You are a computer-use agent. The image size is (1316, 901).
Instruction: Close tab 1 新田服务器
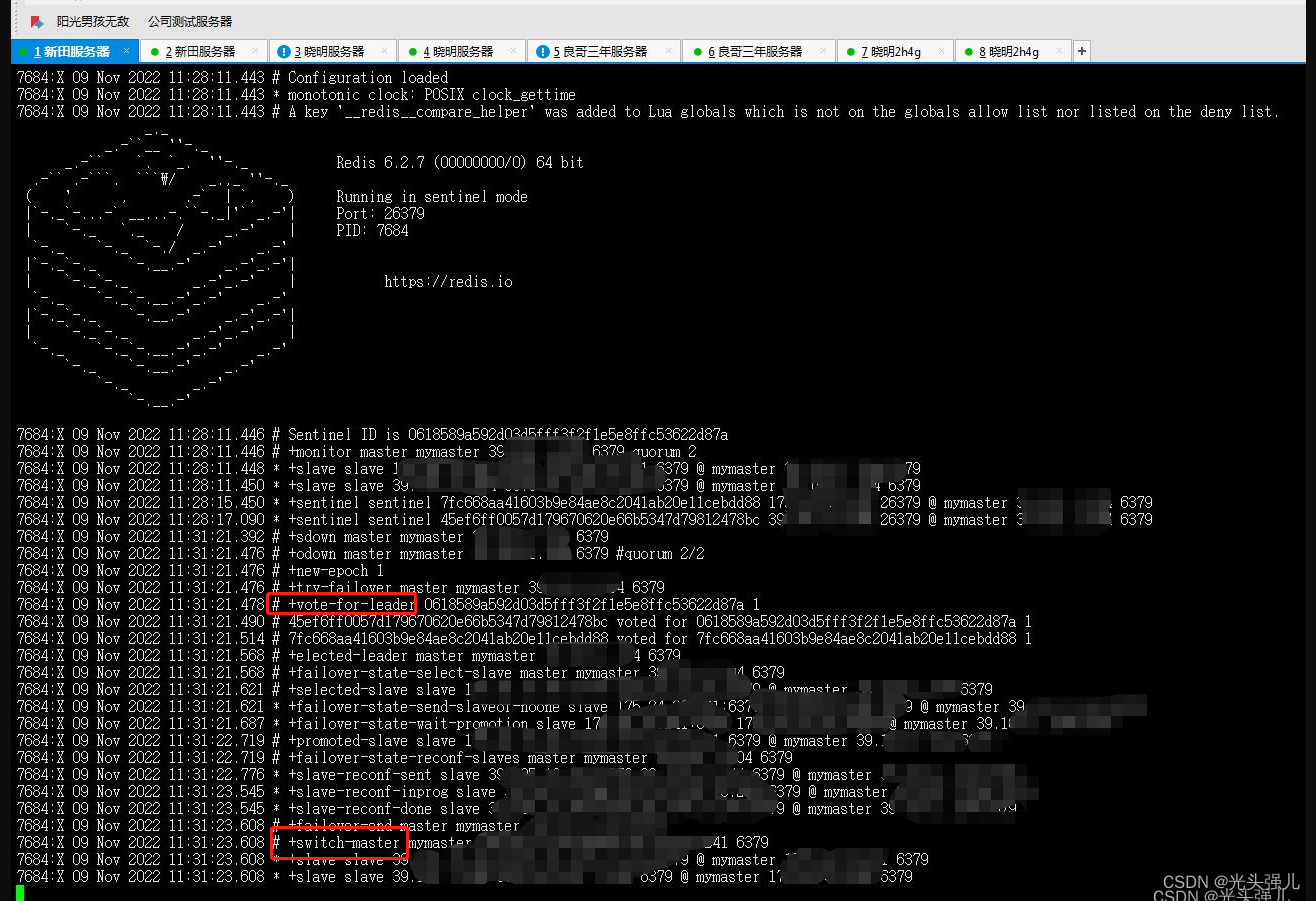coord(127,50)
